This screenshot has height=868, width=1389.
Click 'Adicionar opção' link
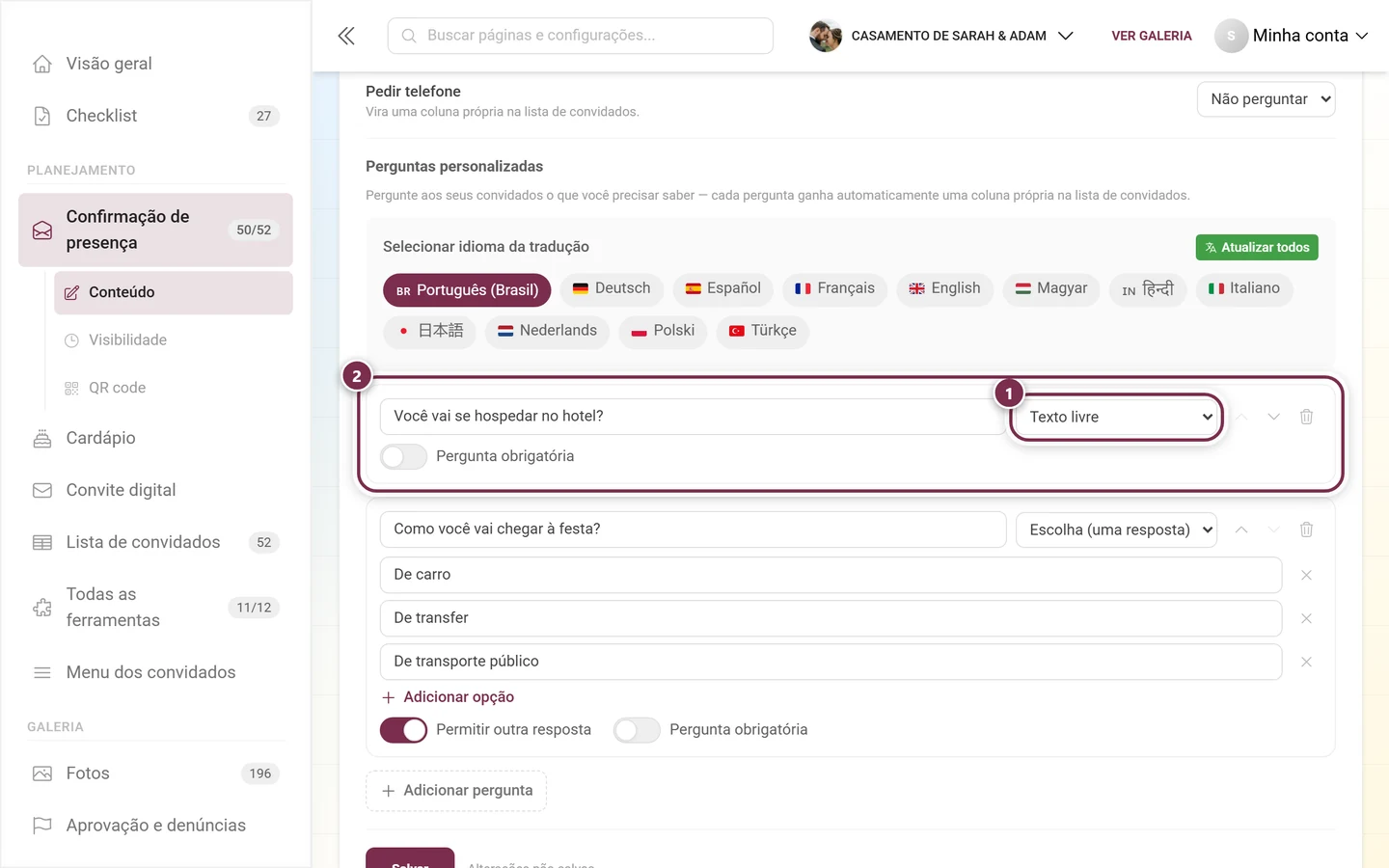click(448, 697)
